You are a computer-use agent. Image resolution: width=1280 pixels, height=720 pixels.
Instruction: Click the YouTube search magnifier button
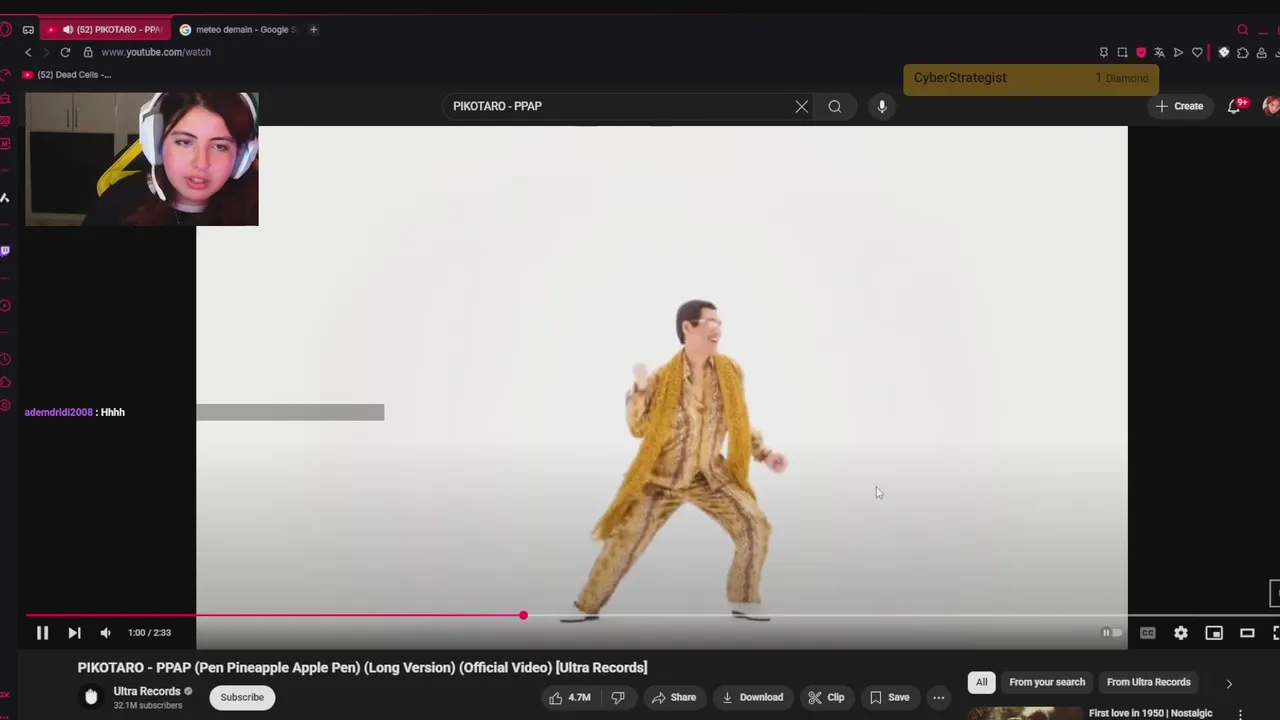[x=835, y=106]
